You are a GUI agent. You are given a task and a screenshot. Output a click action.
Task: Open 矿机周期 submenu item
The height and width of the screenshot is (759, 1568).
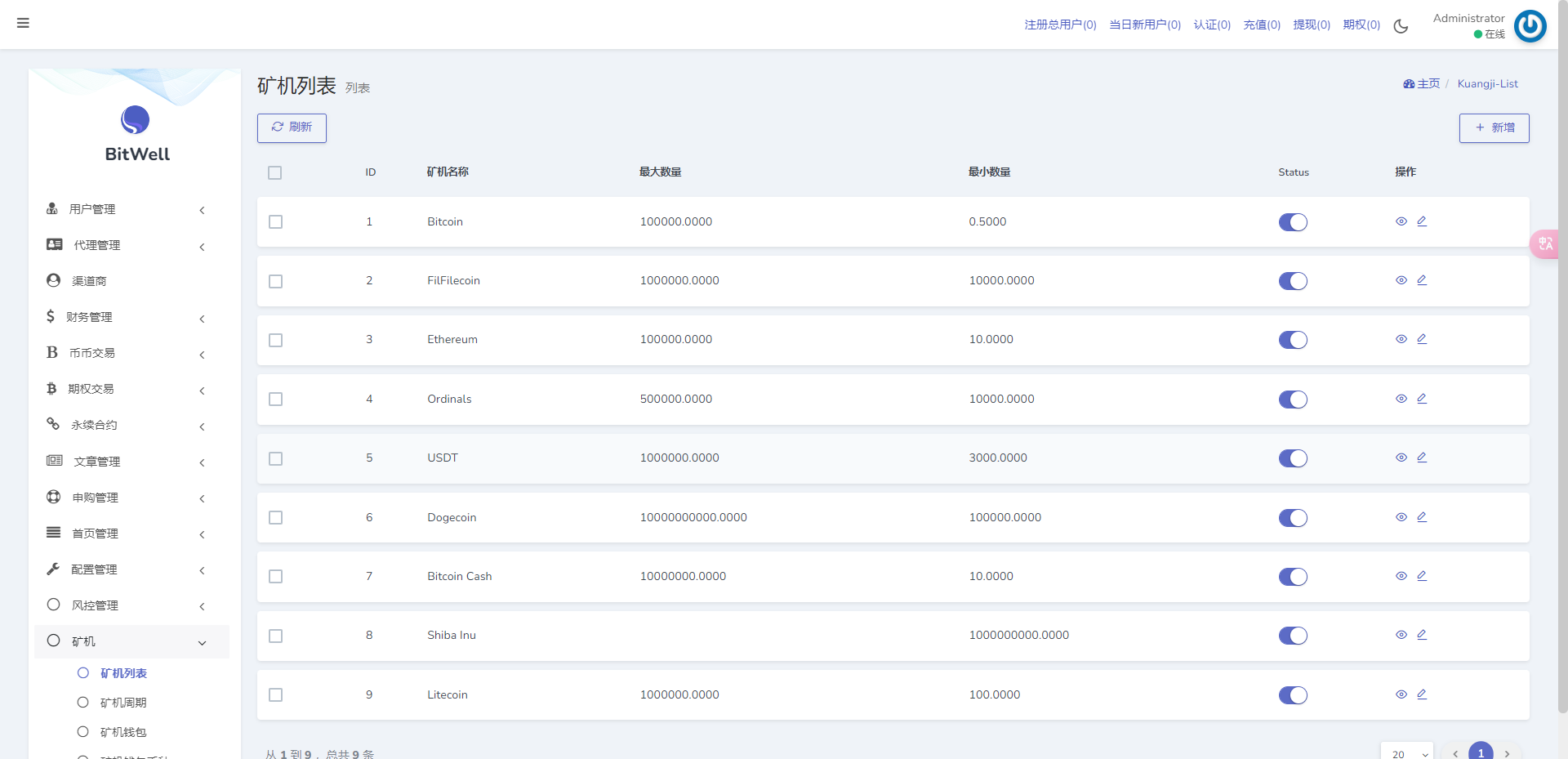point(123,703)
